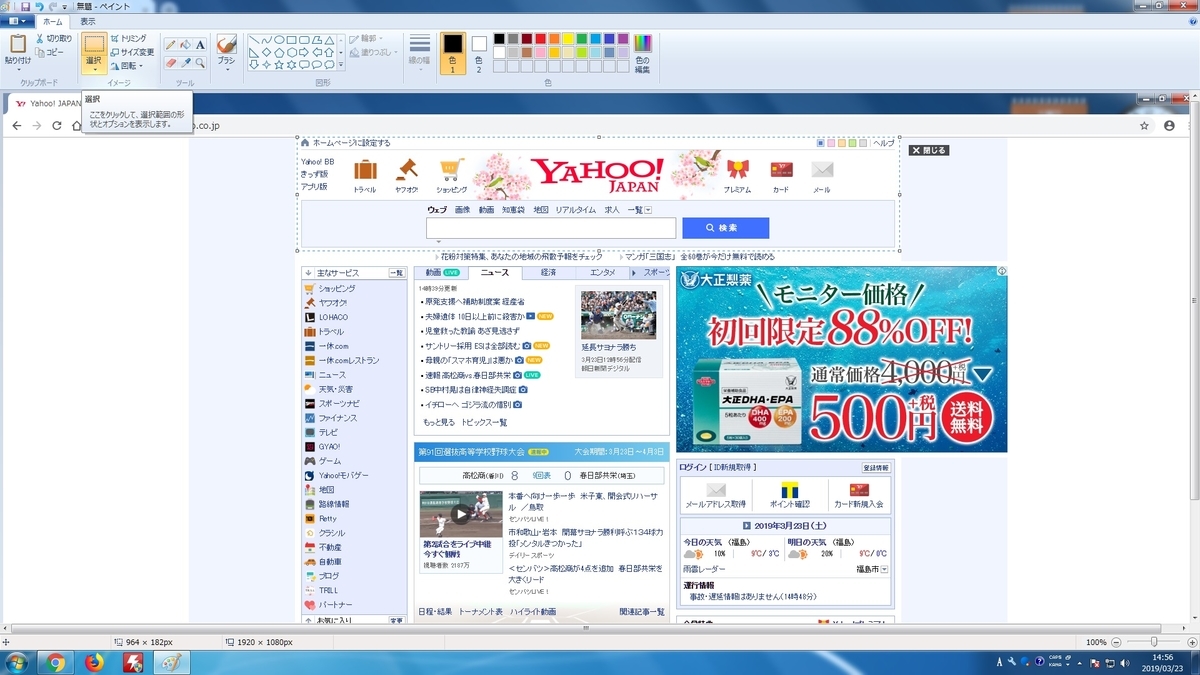Click the Firefox icon in the taskbar
This screenshot has width=1200, height=675.
94,662
